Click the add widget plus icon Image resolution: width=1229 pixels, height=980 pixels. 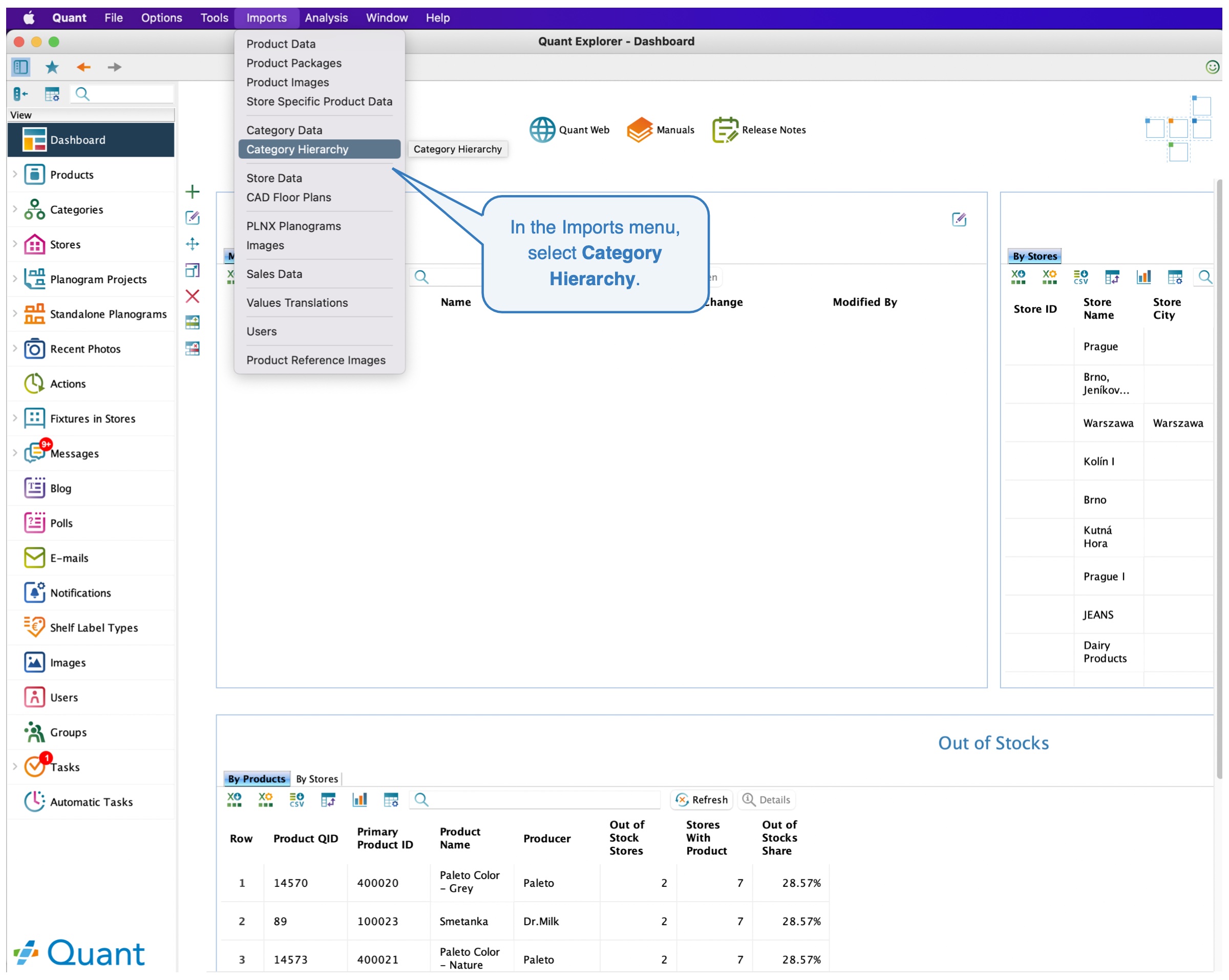click(x=193, y=191)
